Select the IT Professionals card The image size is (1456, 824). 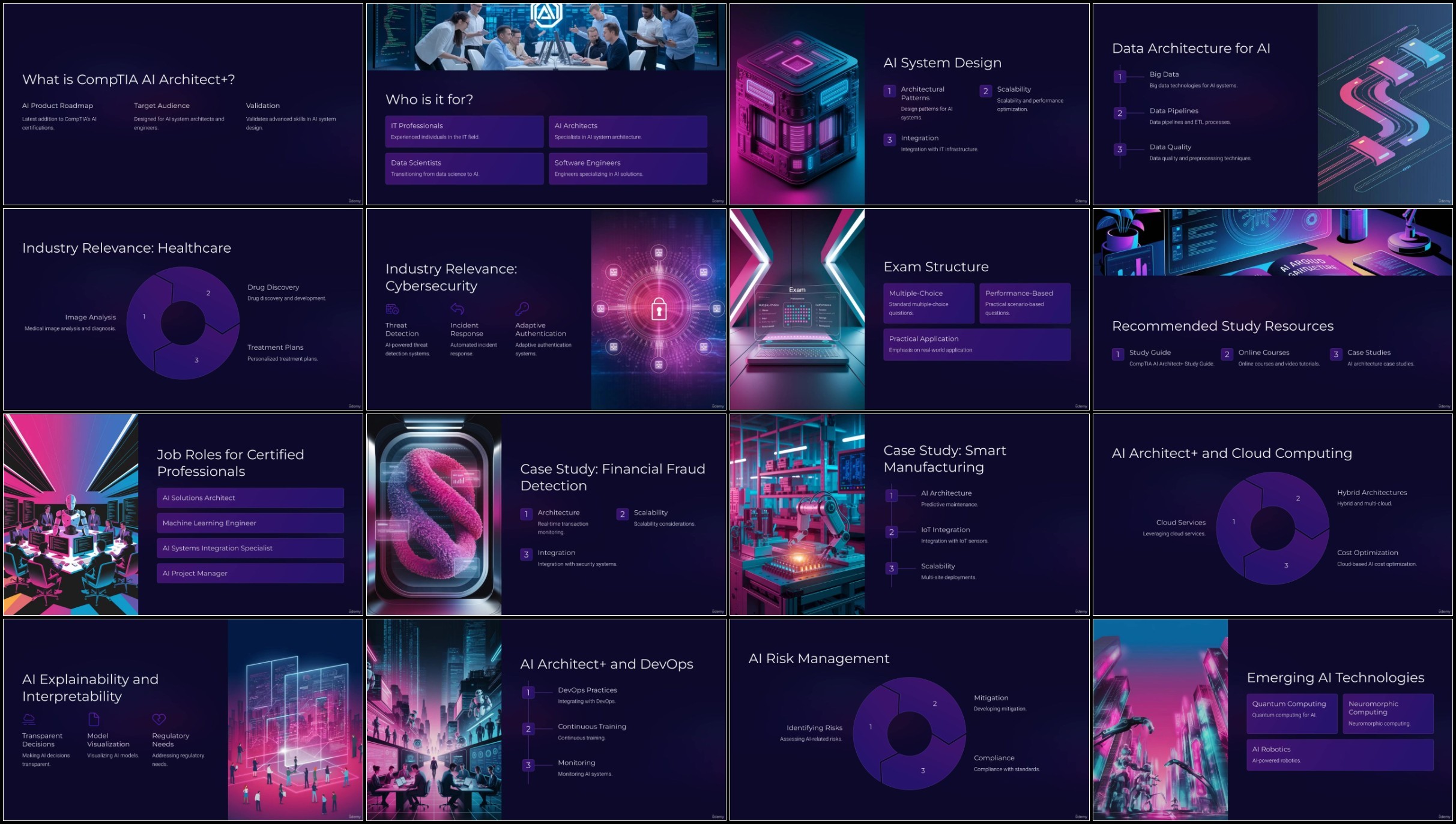tap(464, 131)
